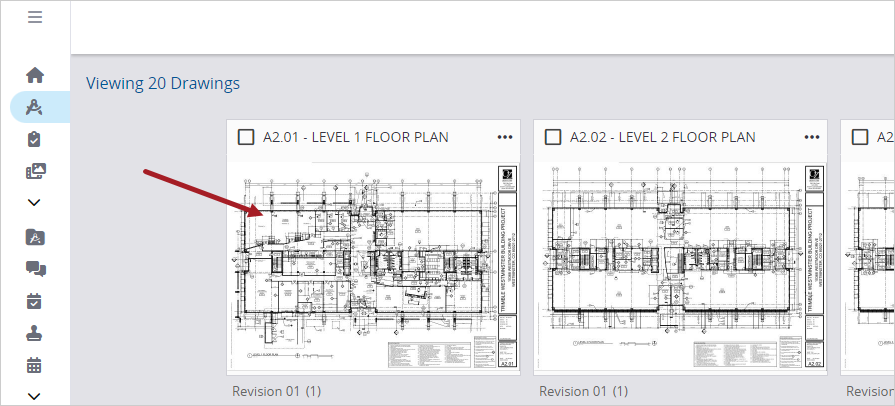Open the calendar grid icon
This screenshot has width=895, height=406.
tap(34, 365)
